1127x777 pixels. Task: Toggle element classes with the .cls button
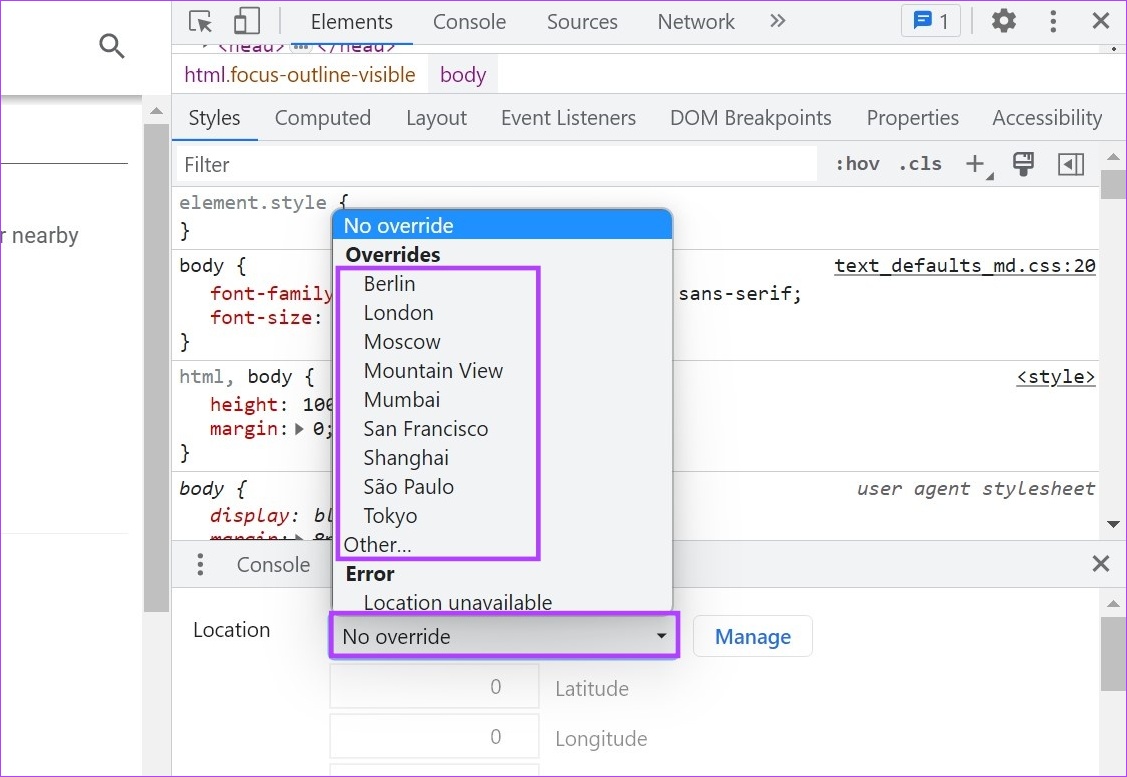click(919, 163)
